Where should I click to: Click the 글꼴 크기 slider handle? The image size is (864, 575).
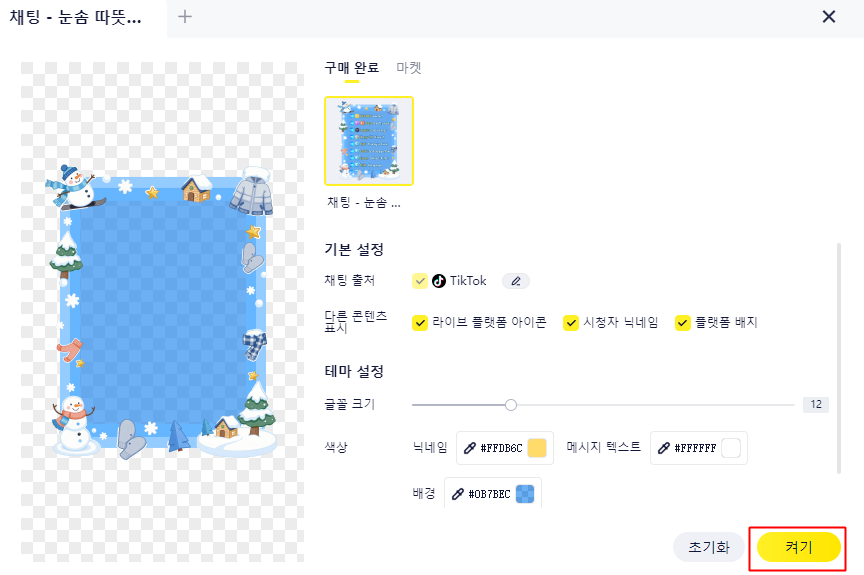coord(511,405)
